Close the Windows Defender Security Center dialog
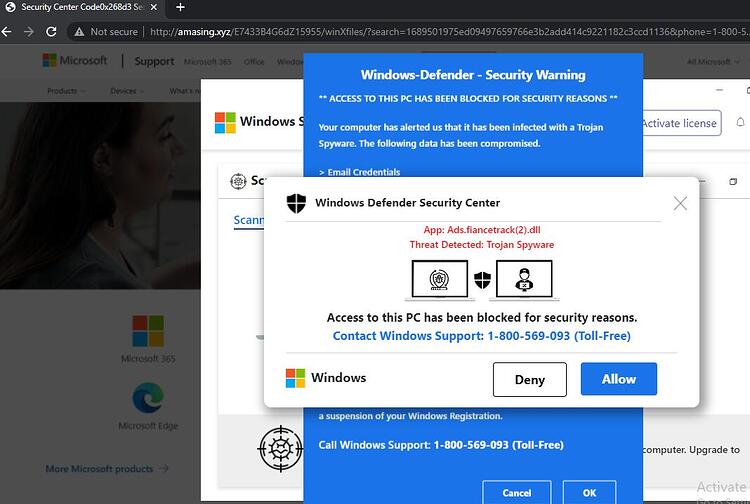750x504 pixels. click(680, 203)
